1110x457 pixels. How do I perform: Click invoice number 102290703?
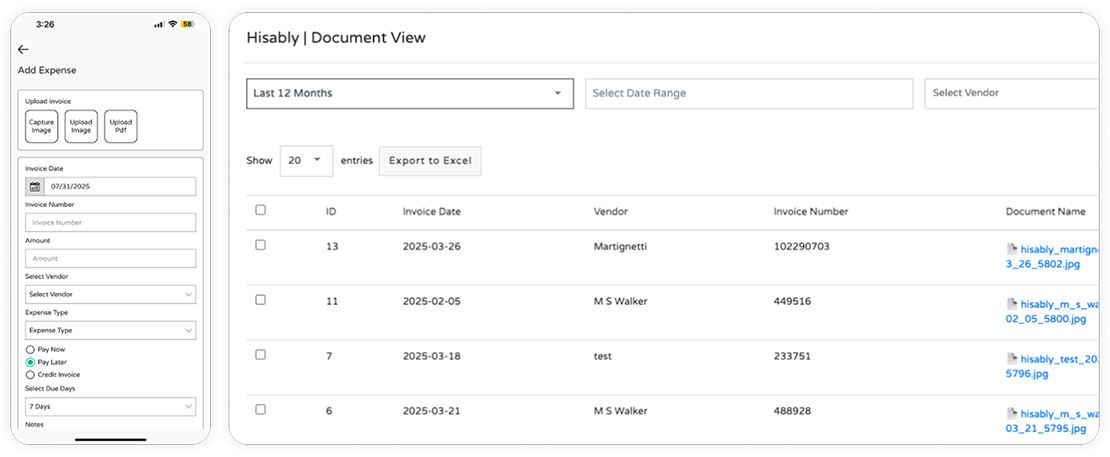pos(801,246)
